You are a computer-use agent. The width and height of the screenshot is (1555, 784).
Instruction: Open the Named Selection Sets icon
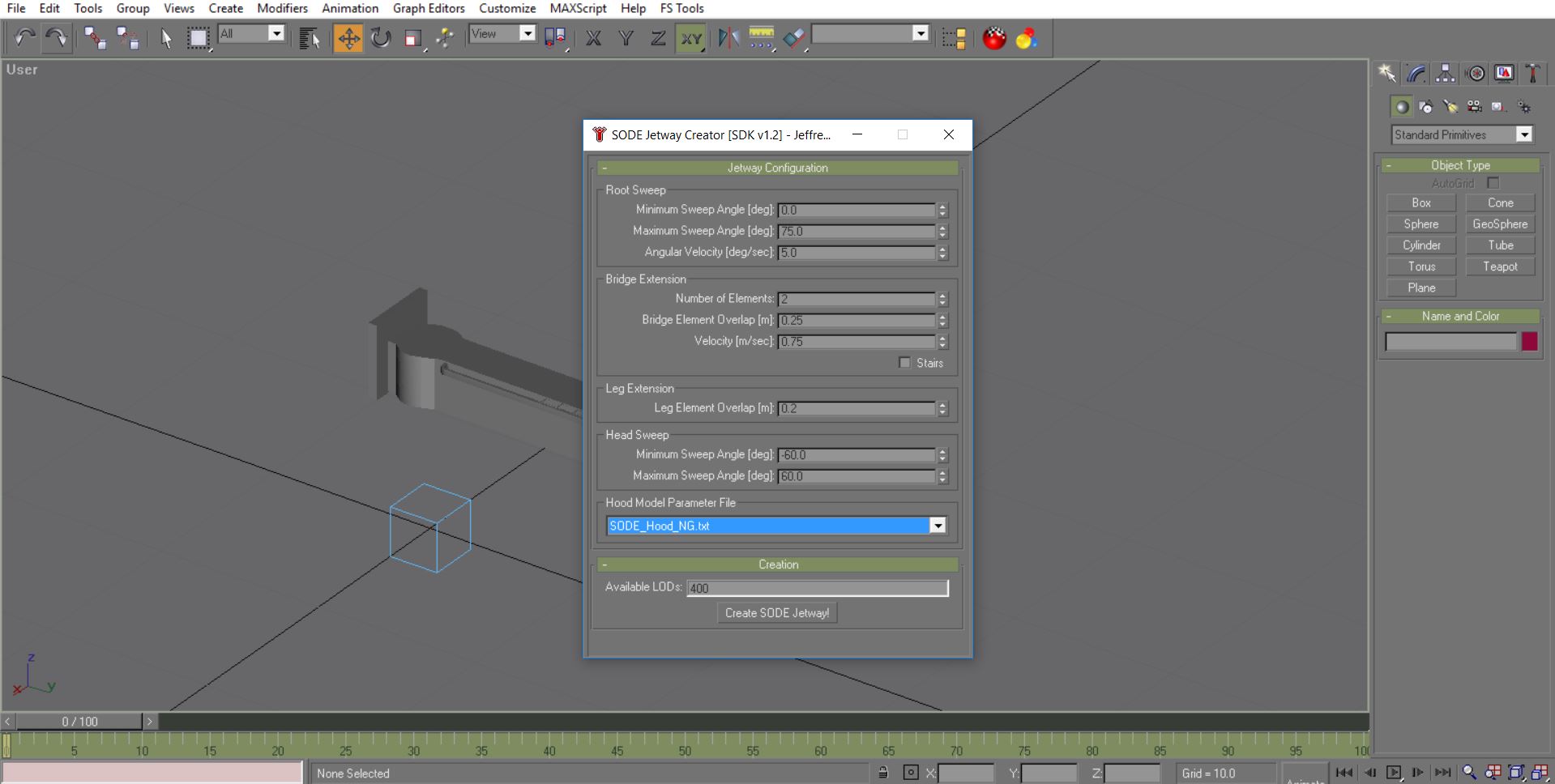(x=954, y=38)
